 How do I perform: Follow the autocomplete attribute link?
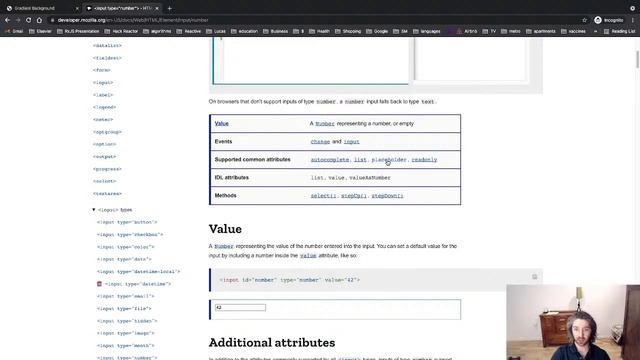click(x=330, y=160)
